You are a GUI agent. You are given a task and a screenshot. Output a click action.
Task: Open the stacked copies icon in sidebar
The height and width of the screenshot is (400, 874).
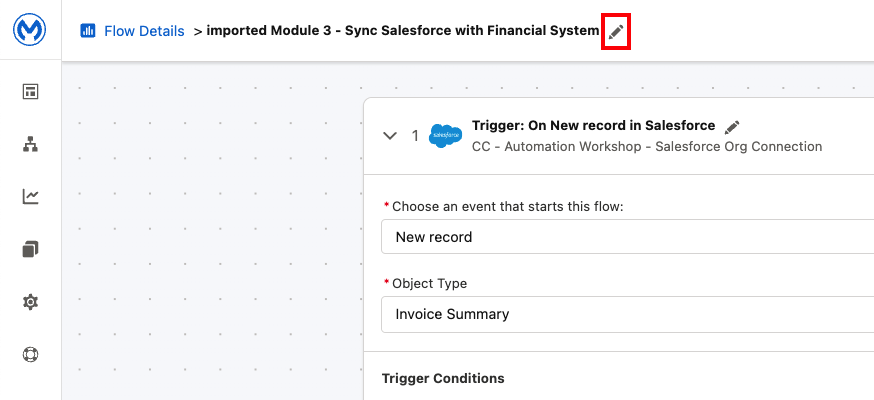[x=30, y=249]
